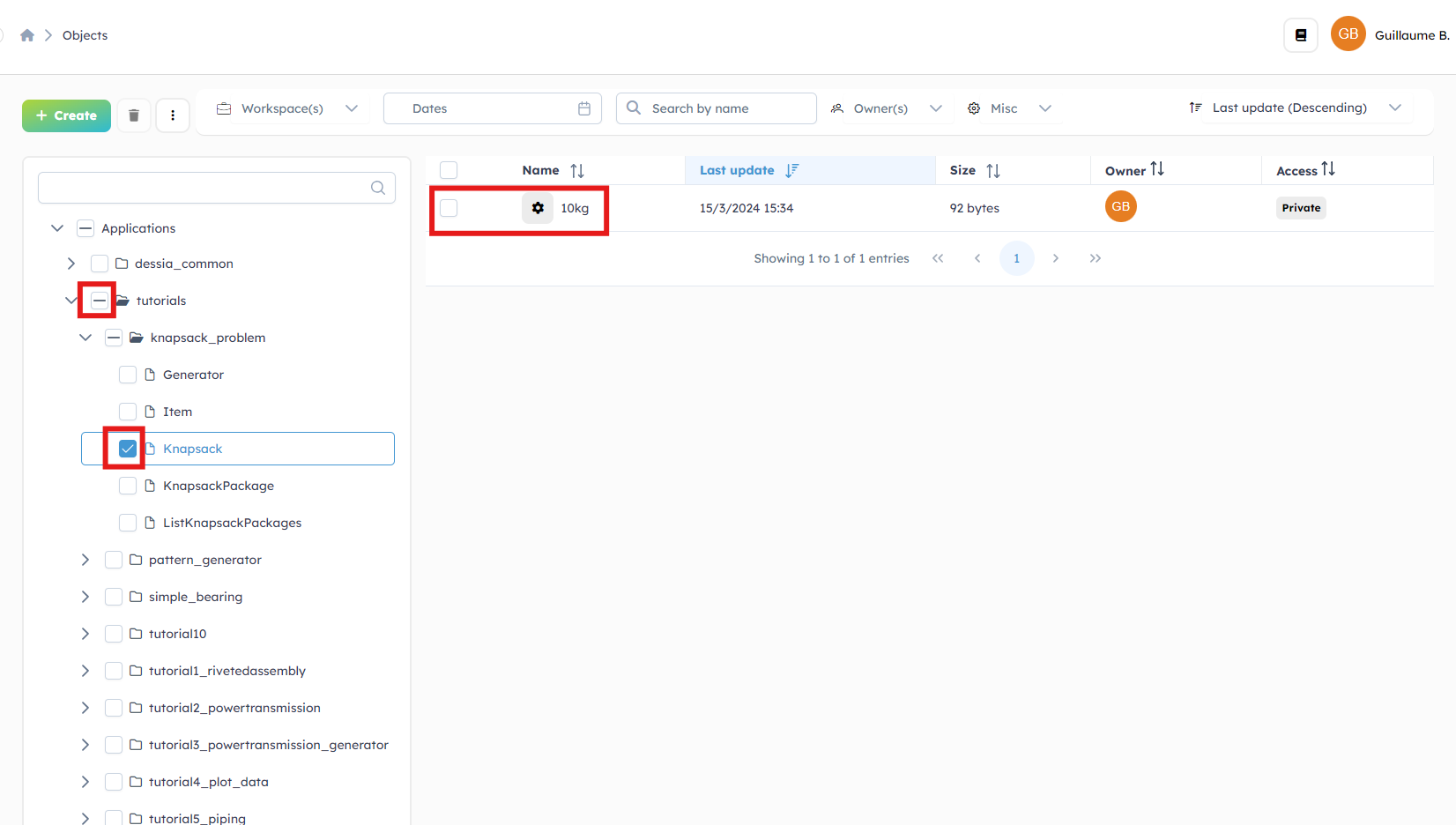Click the trash delete icon
The height and width of the screenshot is (825, 1456).
click(134, 115)
